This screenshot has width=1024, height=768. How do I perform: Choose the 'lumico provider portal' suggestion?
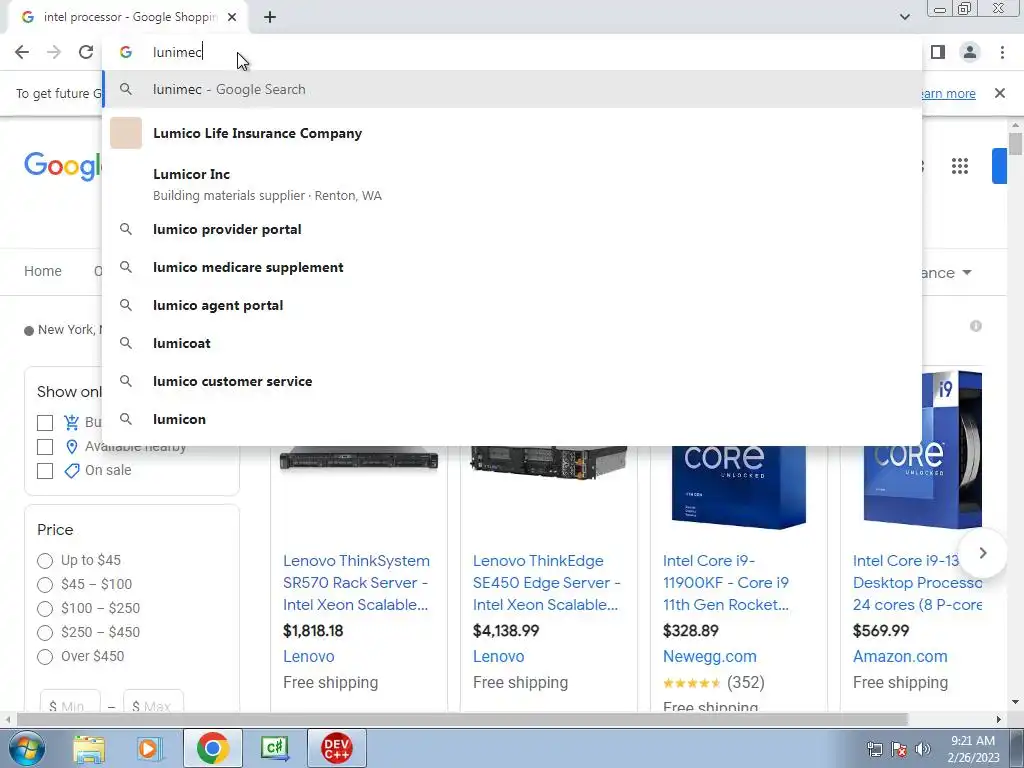click(x=512, y=229)
